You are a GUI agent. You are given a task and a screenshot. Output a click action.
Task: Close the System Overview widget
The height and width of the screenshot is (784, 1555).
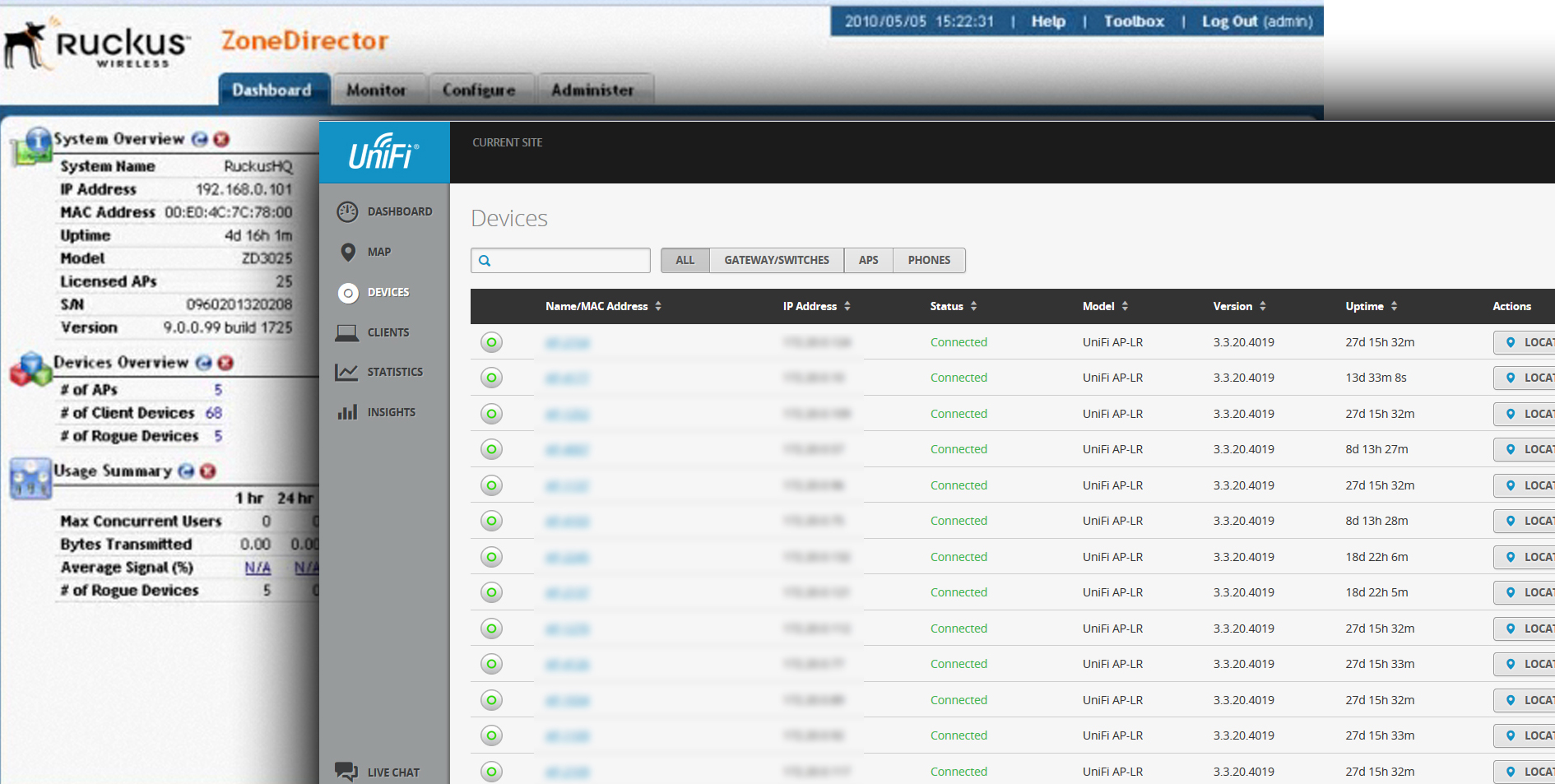(221, 139)
